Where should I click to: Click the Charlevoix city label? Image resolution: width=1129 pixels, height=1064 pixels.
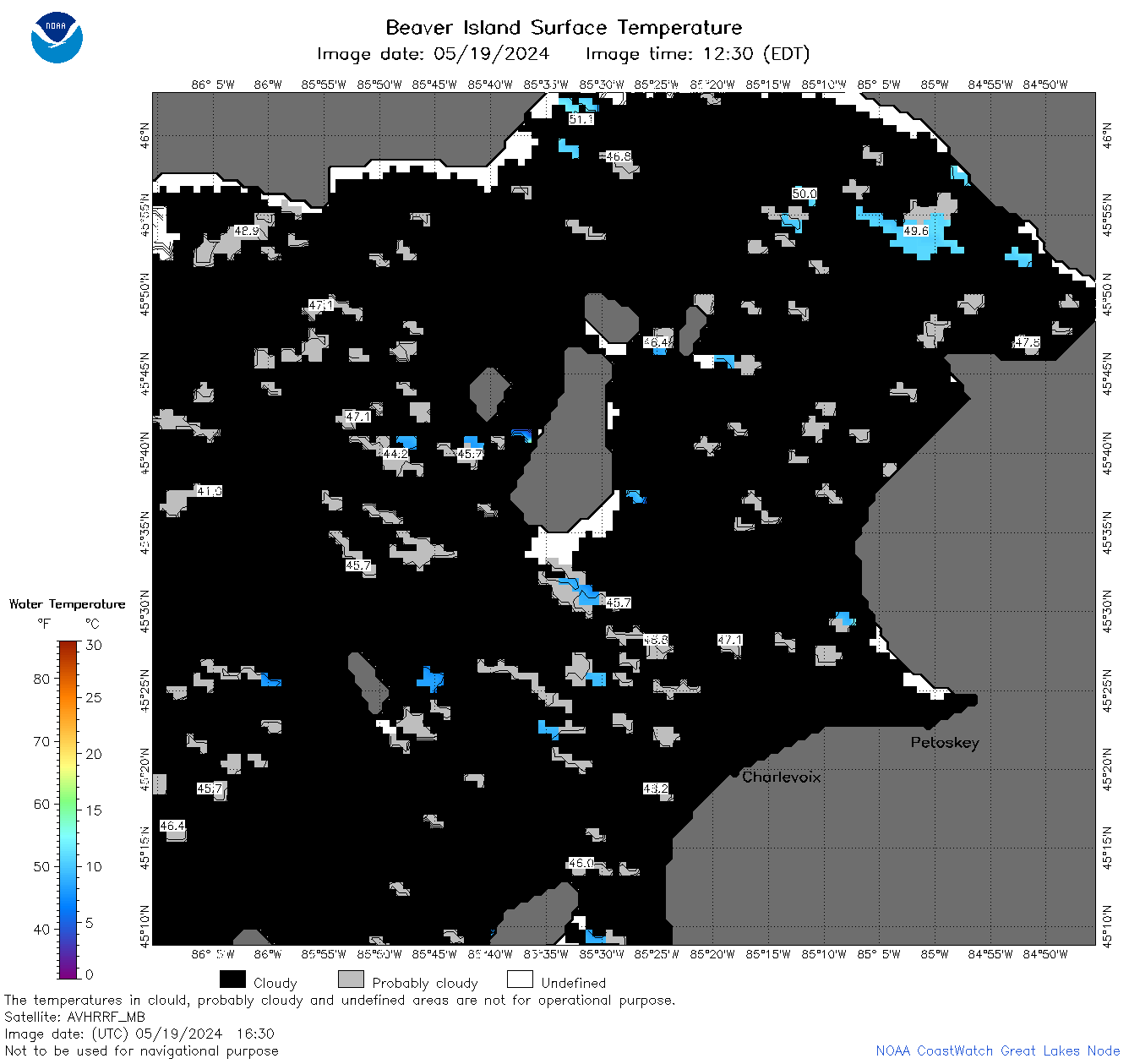click(781, 777)
